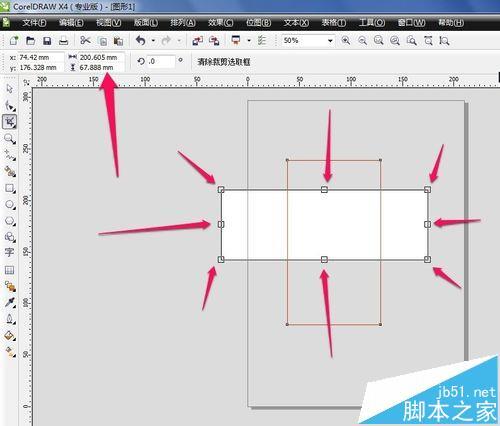The image size is (500, 426).
Task: Click the rotation angle input field
Action: click(x=161, y=62)
